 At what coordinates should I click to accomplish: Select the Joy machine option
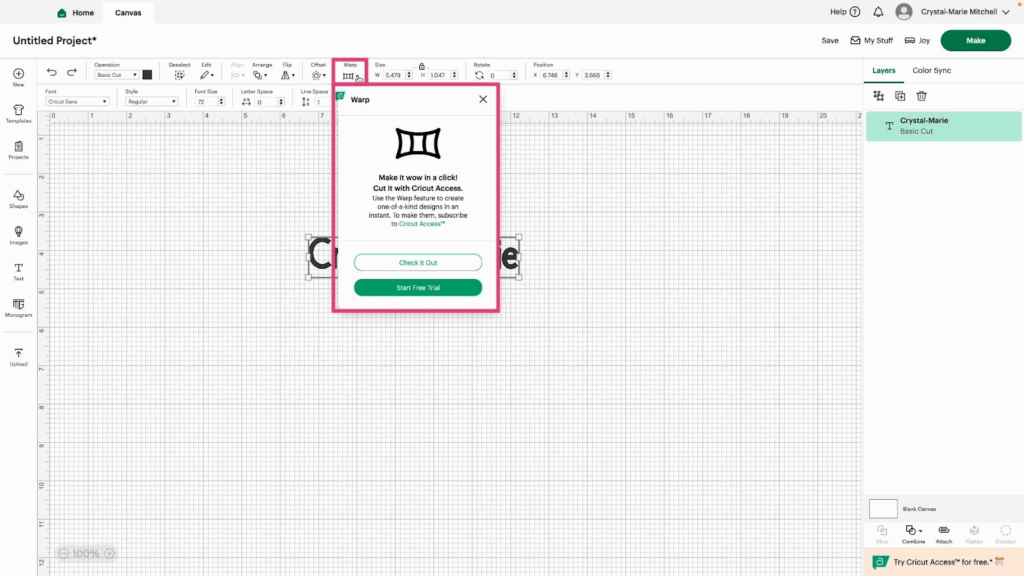pos(917,40)
